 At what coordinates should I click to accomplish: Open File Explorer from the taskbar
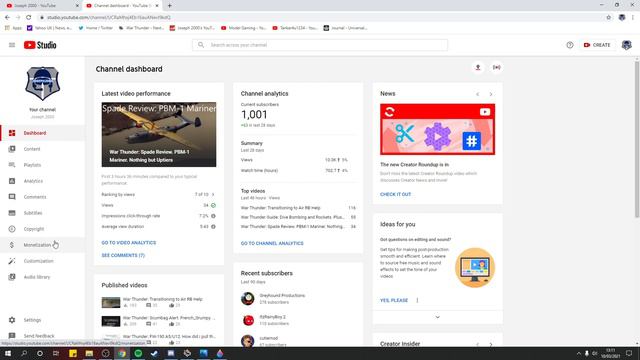(x=89, y=353)
